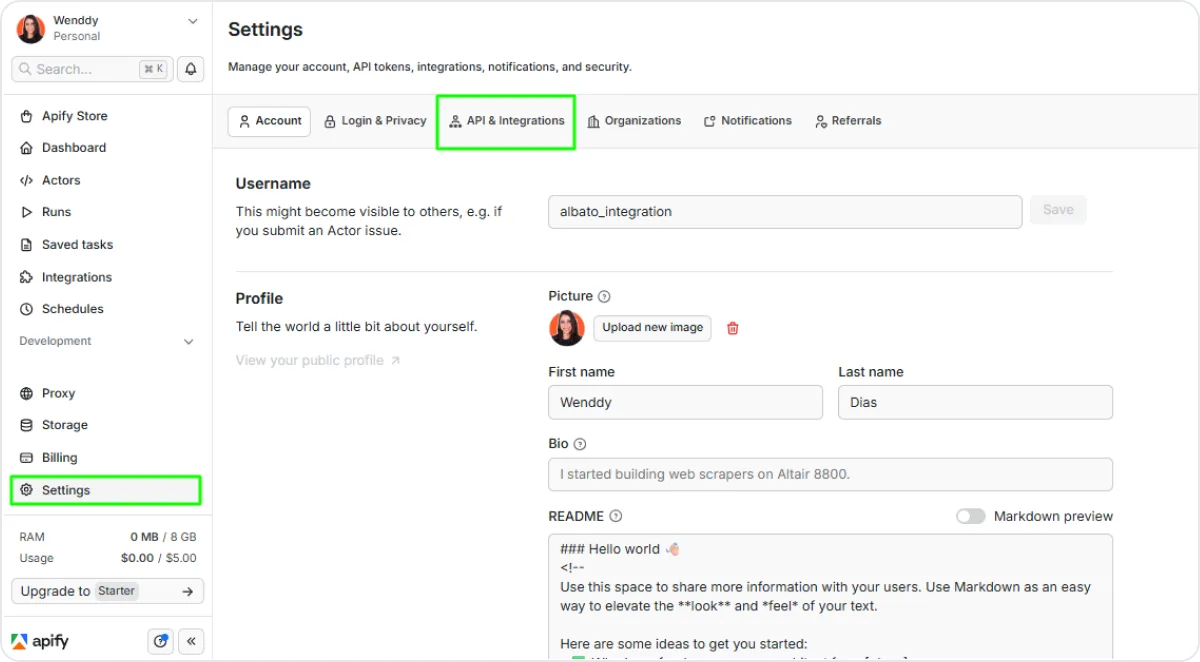
Task: Click the Saved tasks document icon
Action: (27, 245)
